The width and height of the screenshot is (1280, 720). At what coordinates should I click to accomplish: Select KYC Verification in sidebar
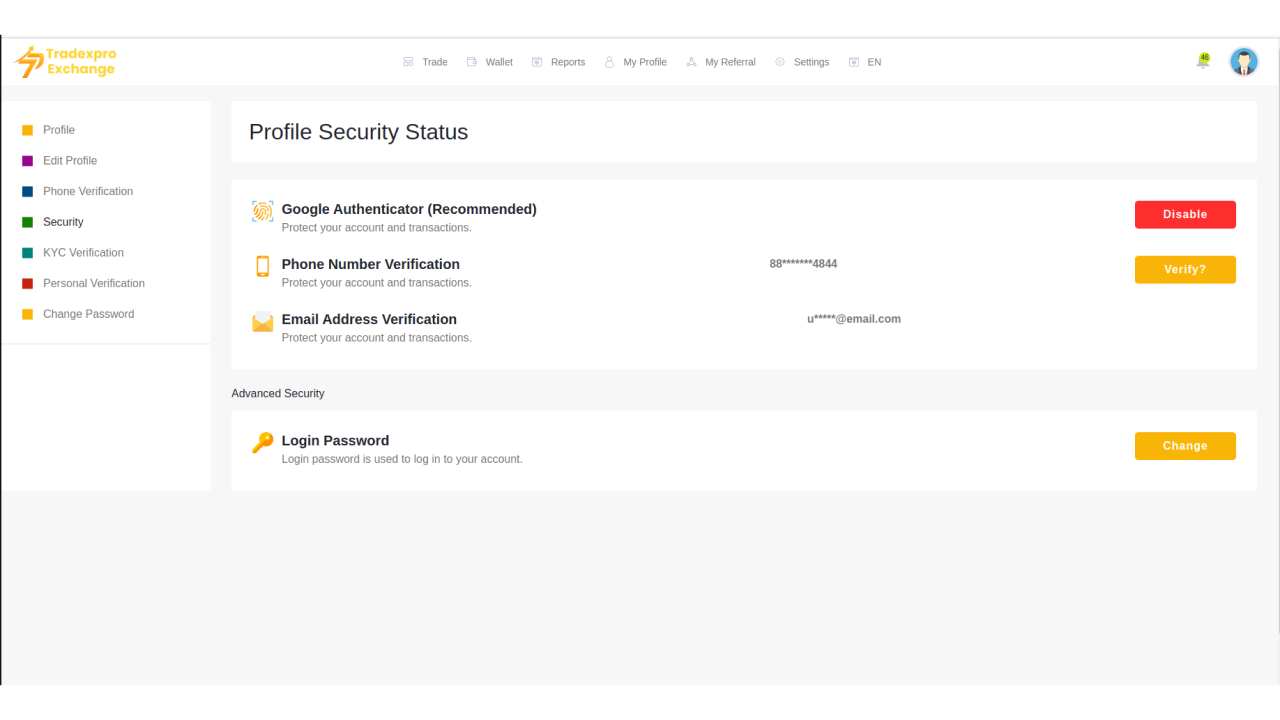pyautogui.click(x=83, y=253)
